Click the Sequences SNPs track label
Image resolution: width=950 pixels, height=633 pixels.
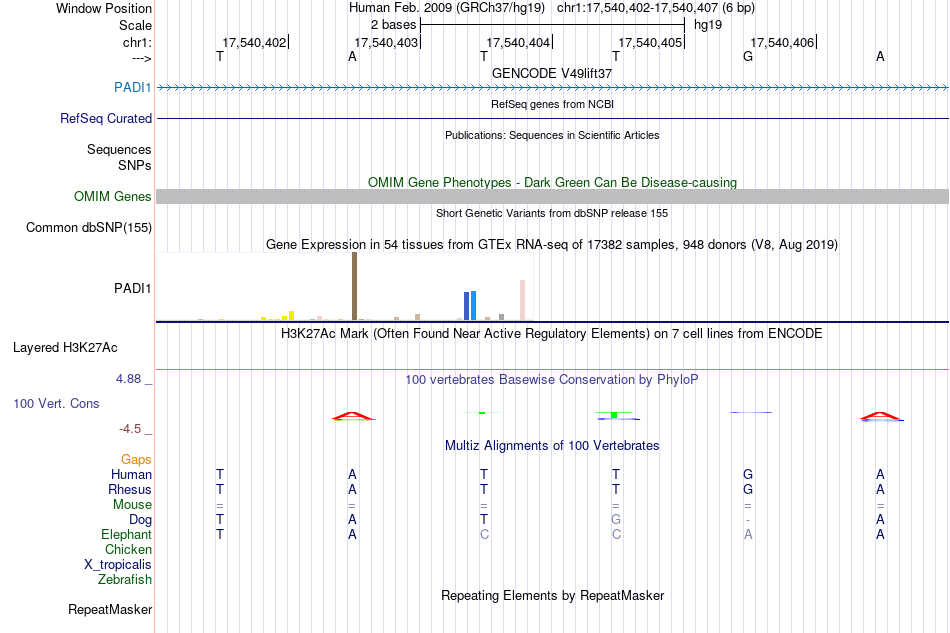coord(119,157)
